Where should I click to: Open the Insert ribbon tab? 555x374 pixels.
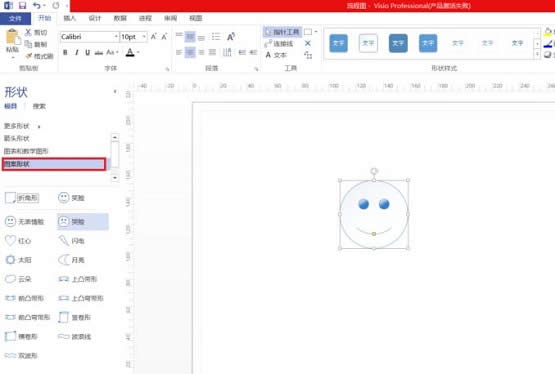pos(69,18)
